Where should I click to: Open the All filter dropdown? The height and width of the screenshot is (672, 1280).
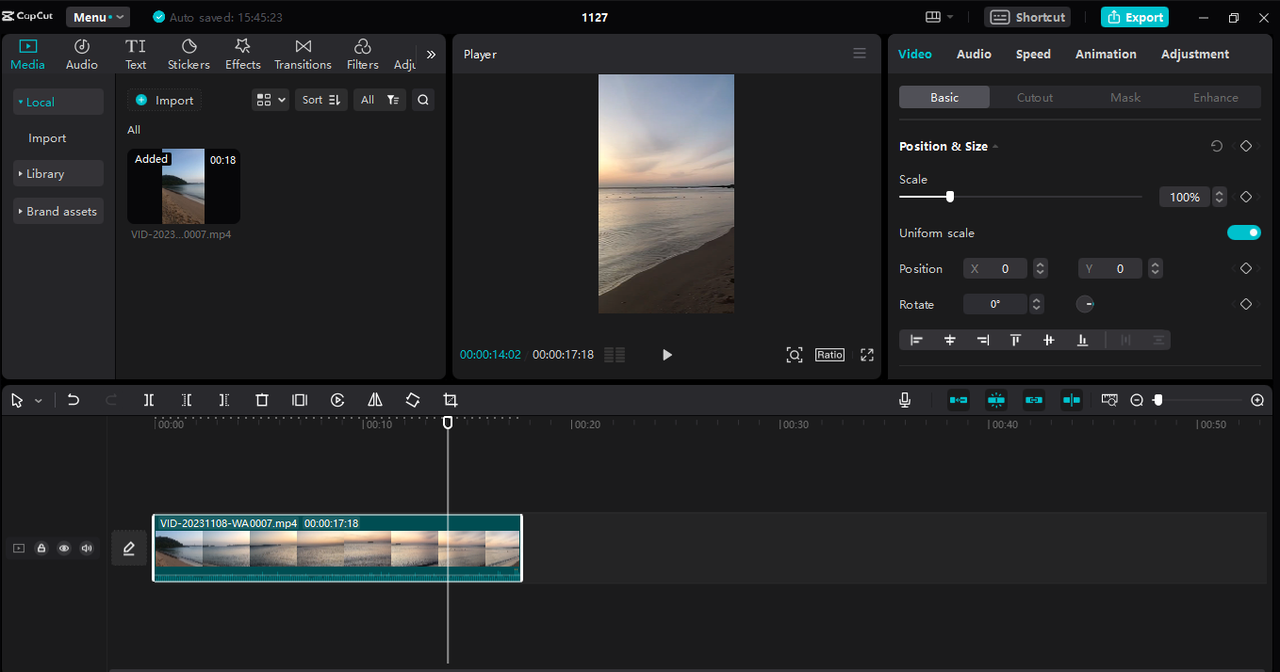pos(380,100)
